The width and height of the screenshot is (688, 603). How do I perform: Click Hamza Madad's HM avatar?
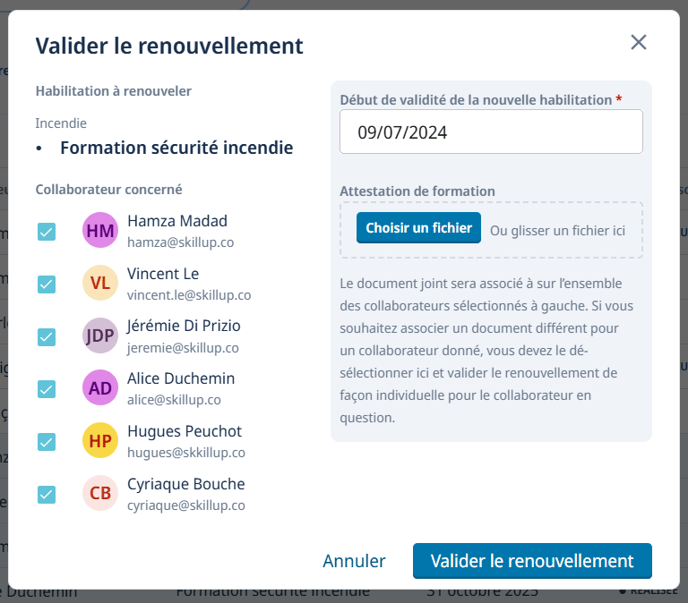point(100,231)
